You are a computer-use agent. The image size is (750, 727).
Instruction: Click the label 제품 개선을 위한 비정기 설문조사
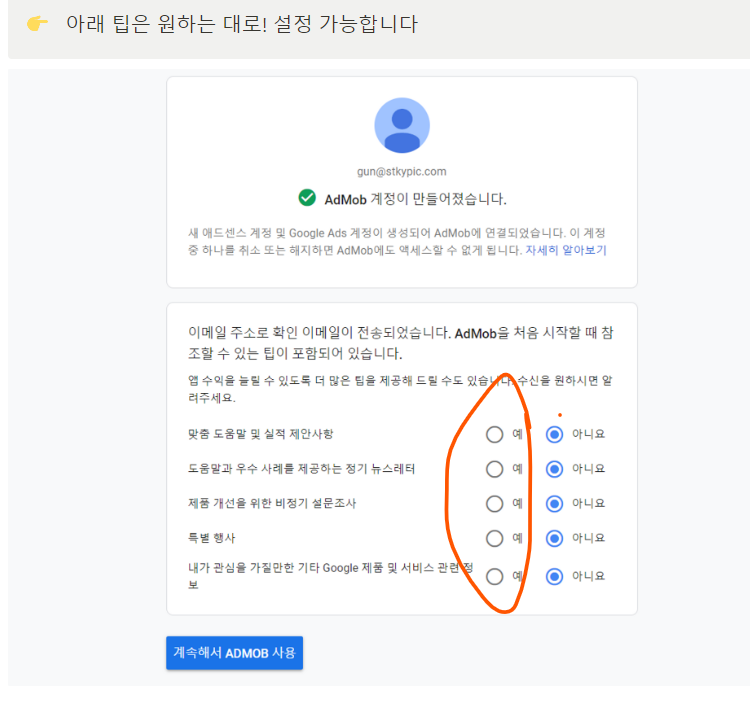pos(272,504)
